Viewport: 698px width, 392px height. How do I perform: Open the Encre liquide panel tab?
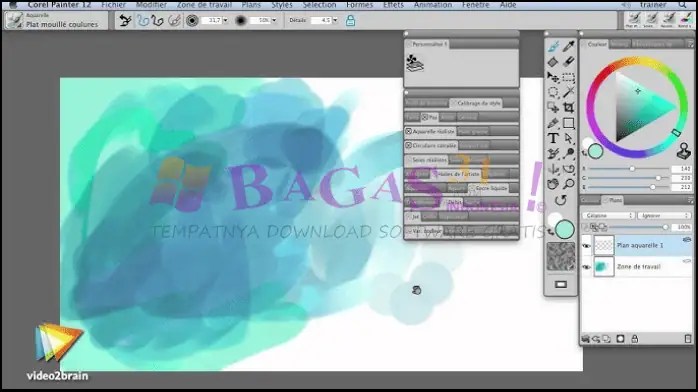pos(489,188)
